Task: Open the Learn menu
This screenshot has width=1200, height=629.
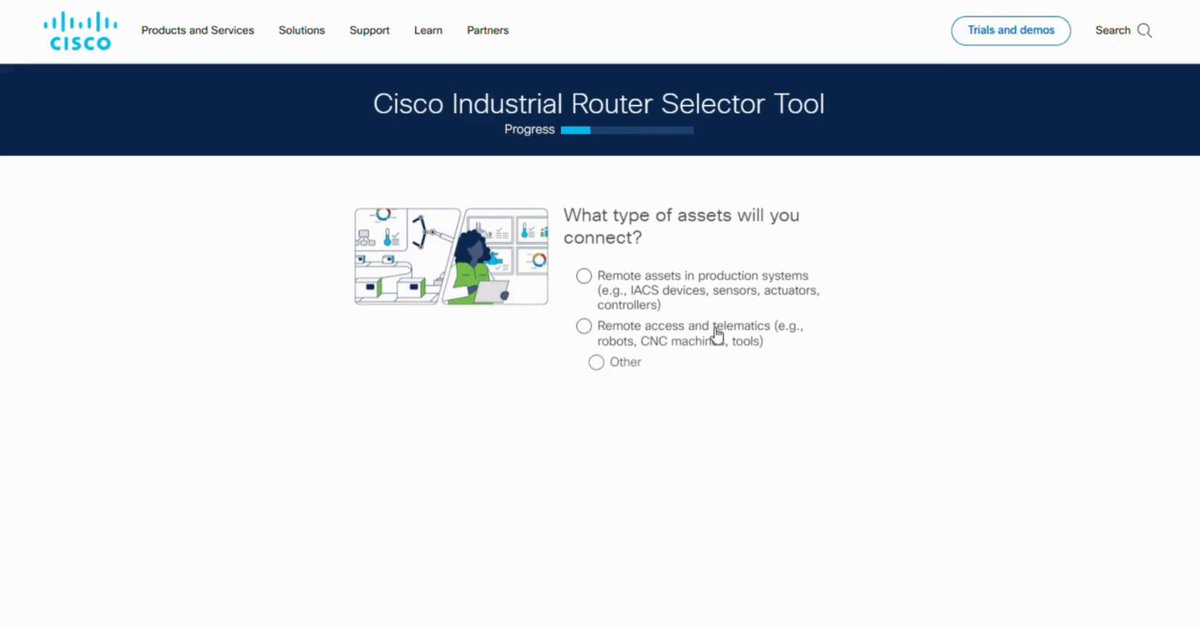Action: [428, 30]
